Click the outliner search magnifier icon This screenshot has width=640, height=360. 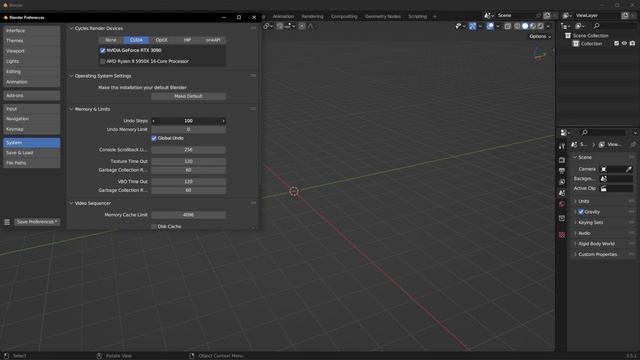(x=596, y=26)
